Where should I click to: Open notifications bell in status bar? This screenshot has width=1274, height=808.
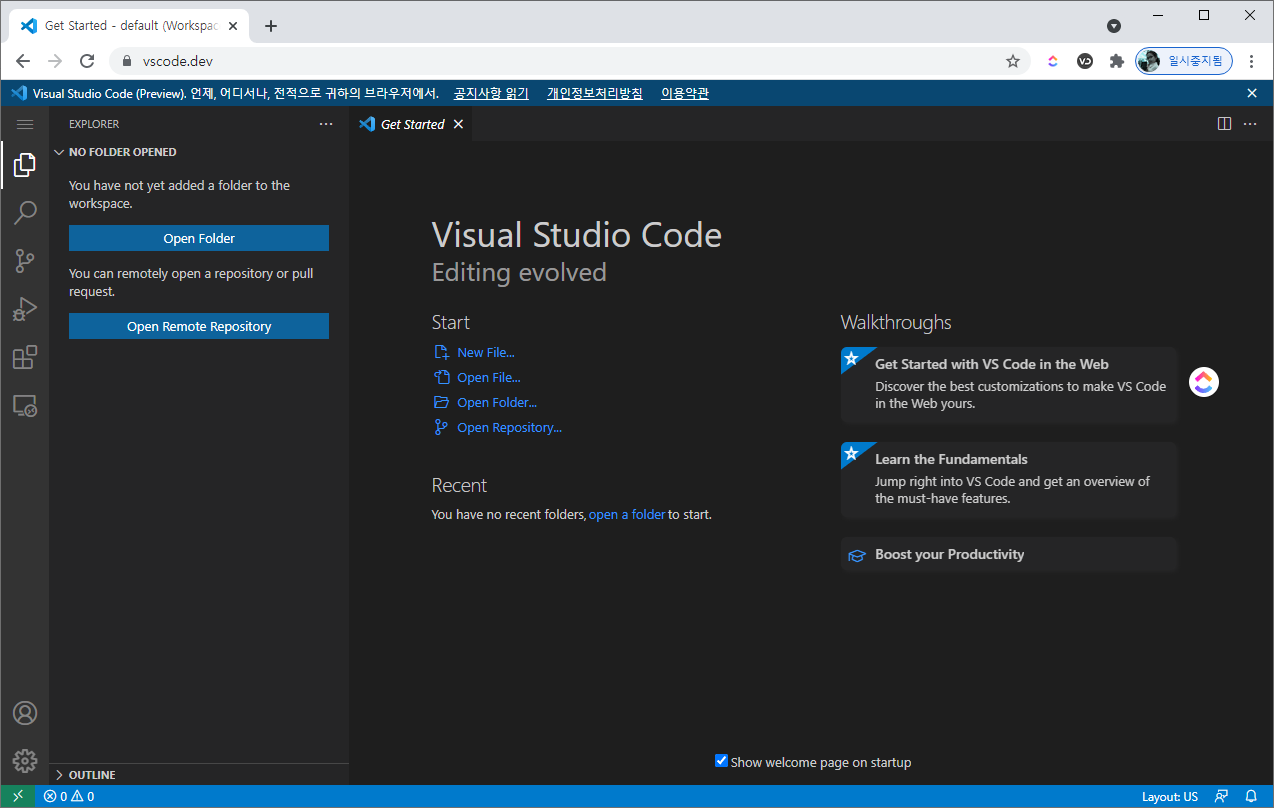(1251, 797)
